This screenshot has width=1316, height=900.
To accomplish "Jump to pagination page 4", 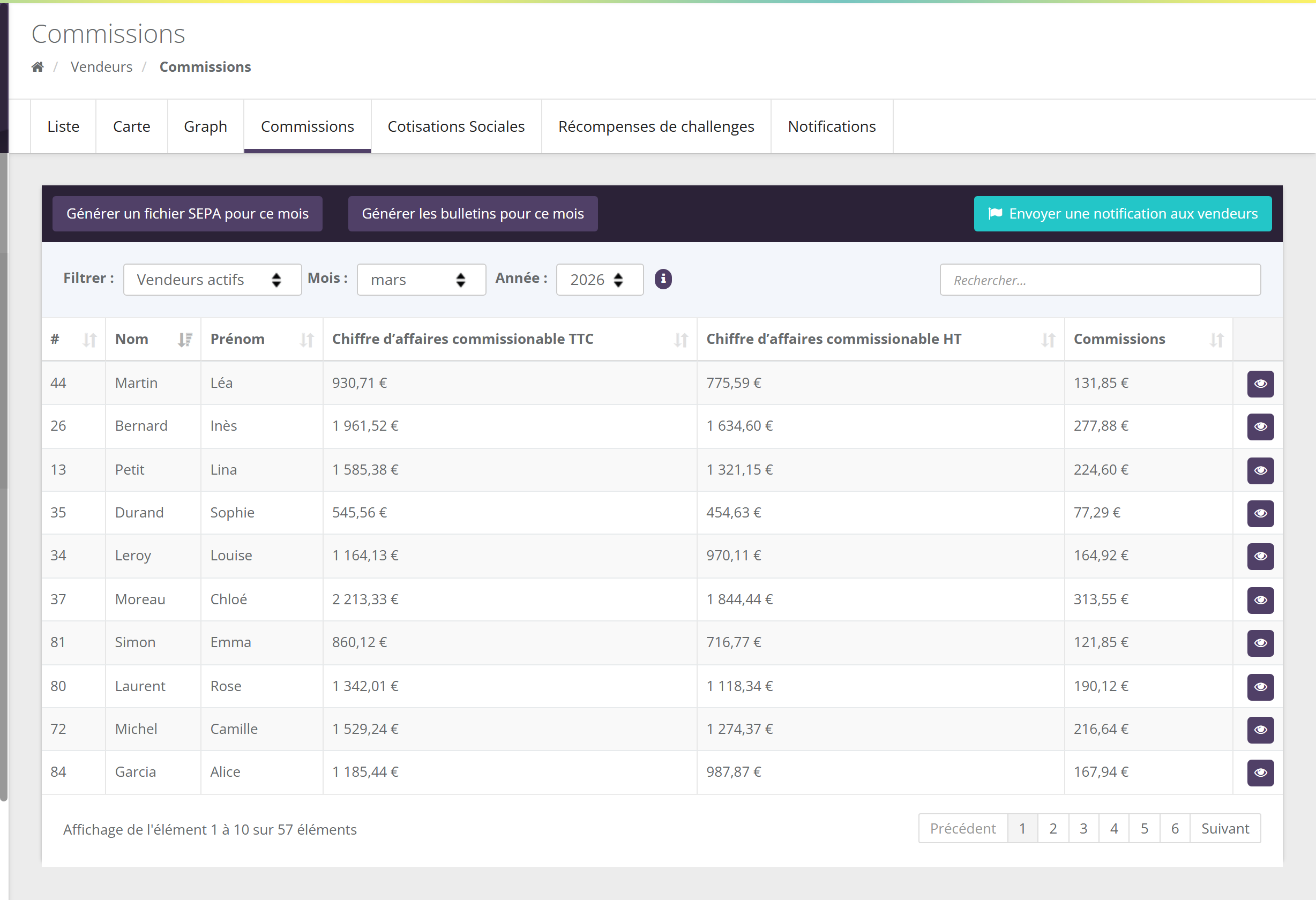I will coord(1114,829).
